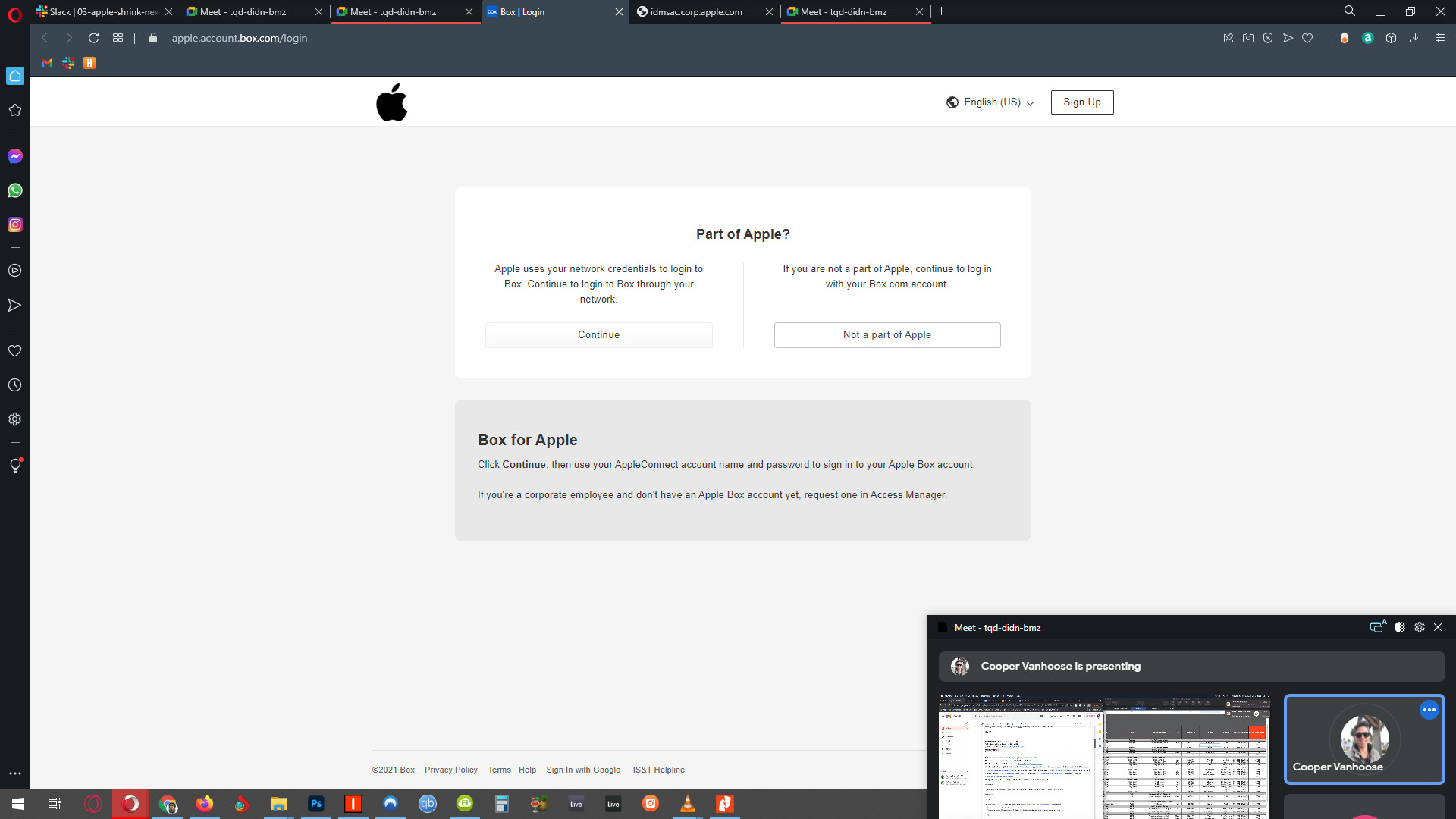Click the Opera menu logo
Image resolution: width=1456 pixels, height=819 pixels.
click(x=14, y=15)
